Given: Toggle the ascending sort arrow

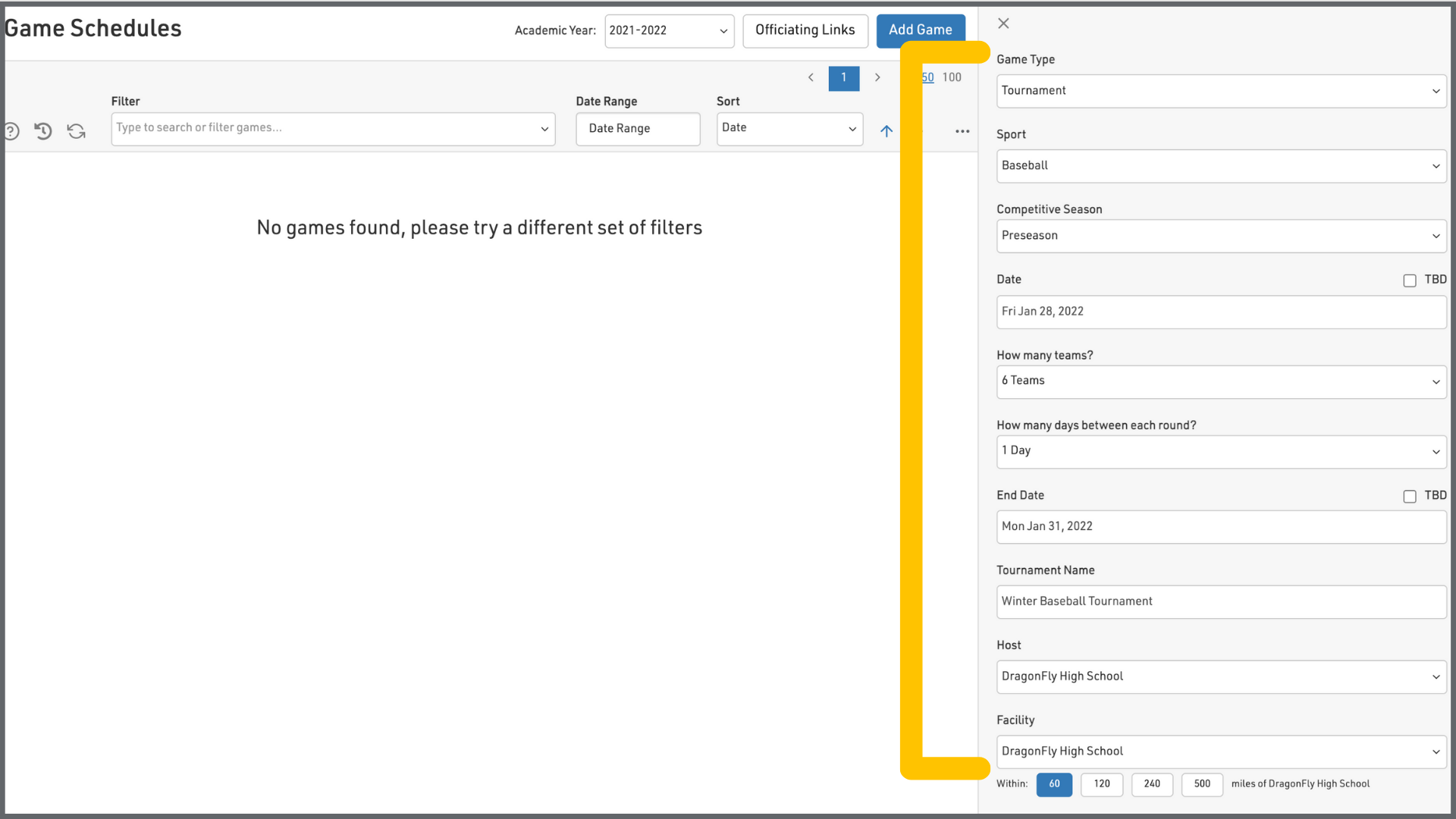Looking at the screenshot, I should click(x=886, y=131).
